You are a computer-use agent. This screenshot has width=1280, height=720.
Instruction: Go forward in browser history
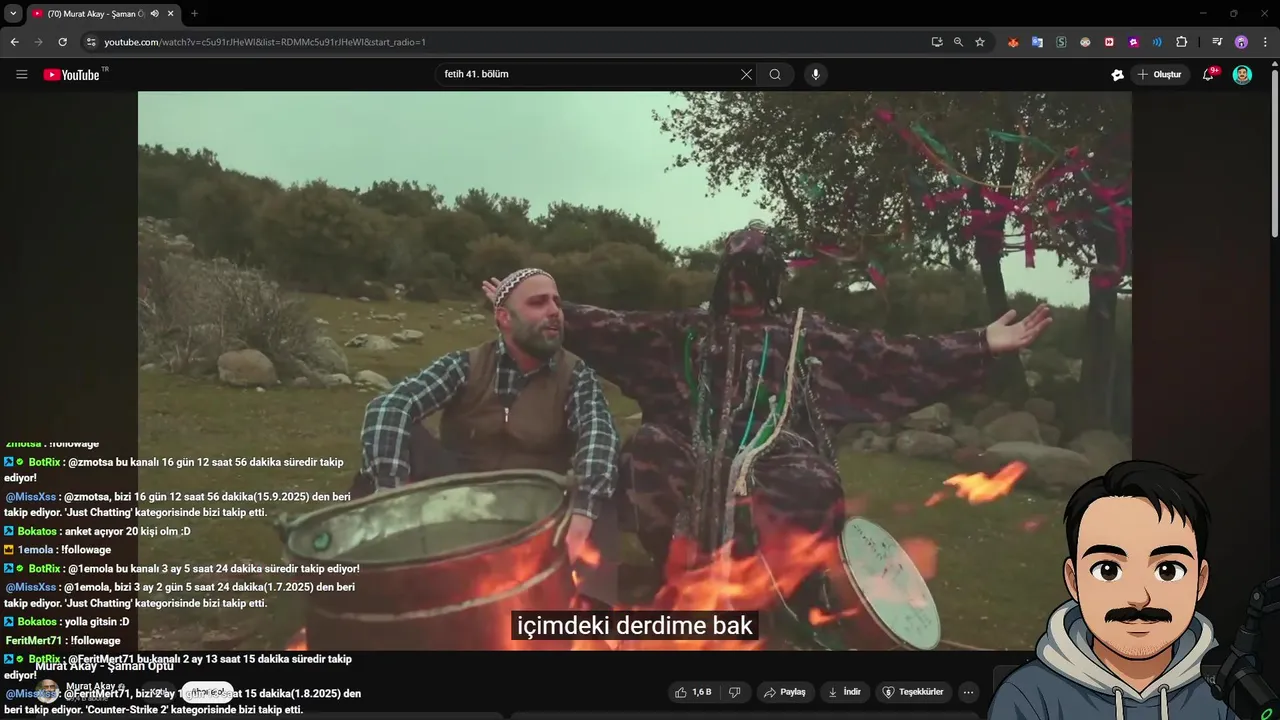pyautogui.click(x=39, y=42)
